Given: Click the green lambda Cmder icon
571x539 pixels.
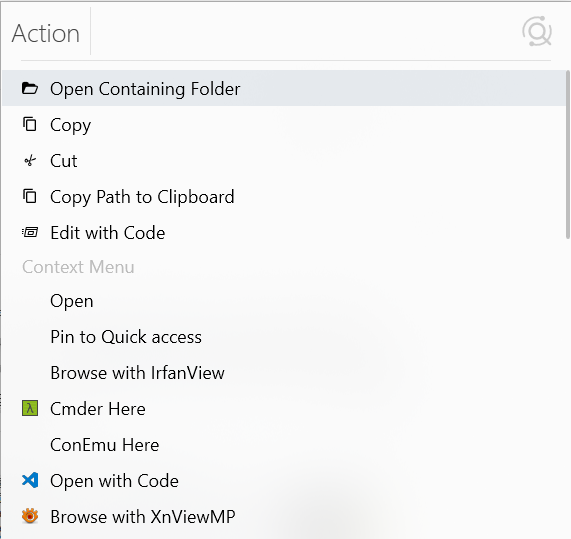Looking at the screenshot, I should coord(30,408).
